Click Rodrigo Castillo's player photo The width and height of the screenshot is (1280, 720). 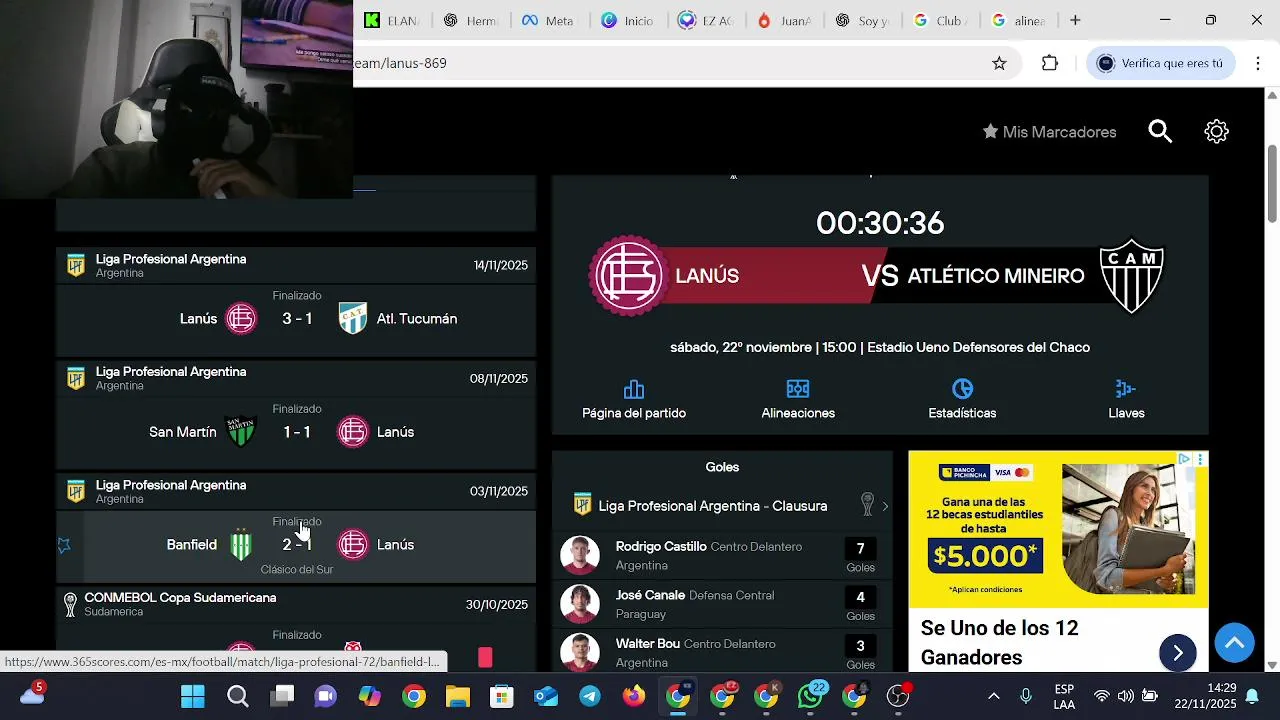(x=580, y=555)
